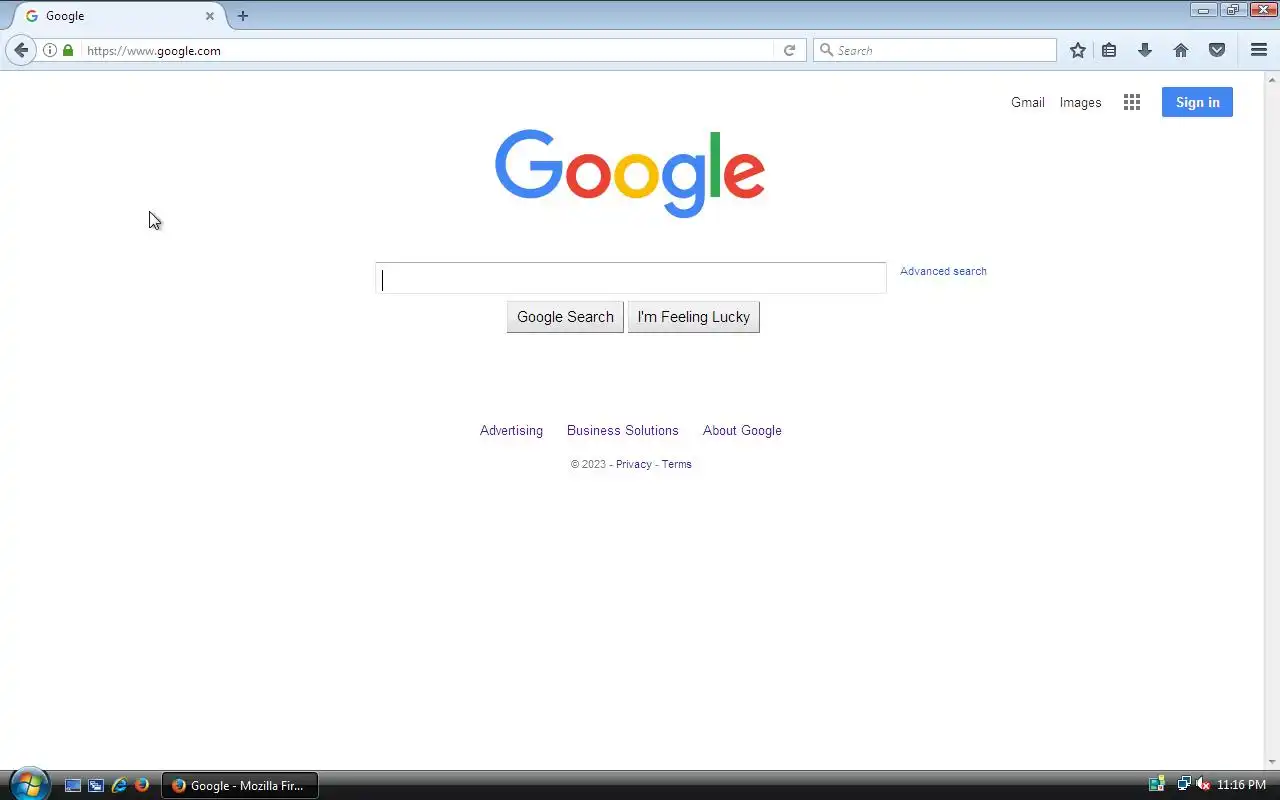Open the Images link
The image size is (1280, 800).
pyautogui.click(x=1080, y=102)
